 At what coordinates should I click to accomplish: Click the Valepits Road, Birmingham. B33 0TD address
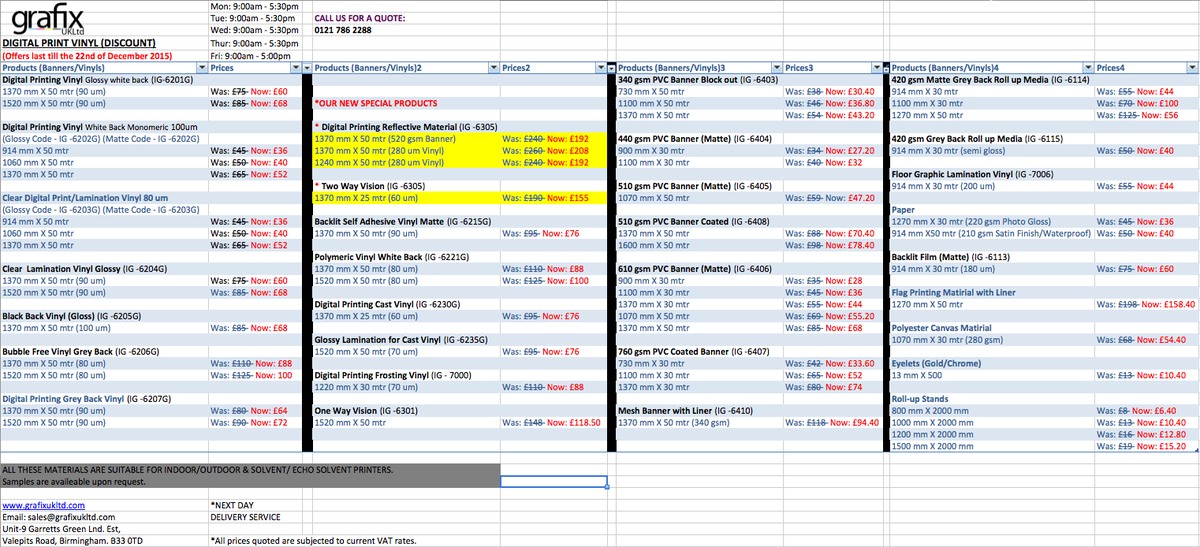click(x=73, y=541)
